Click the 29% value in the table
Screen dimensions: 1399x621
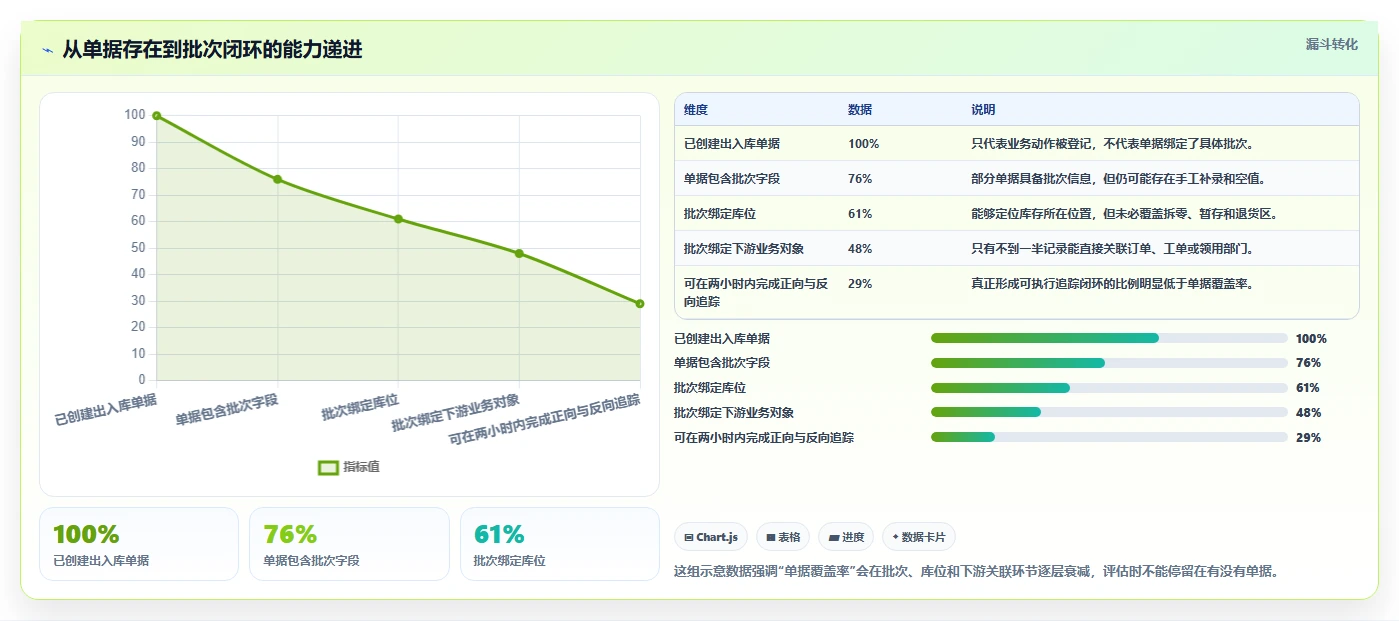860,284
